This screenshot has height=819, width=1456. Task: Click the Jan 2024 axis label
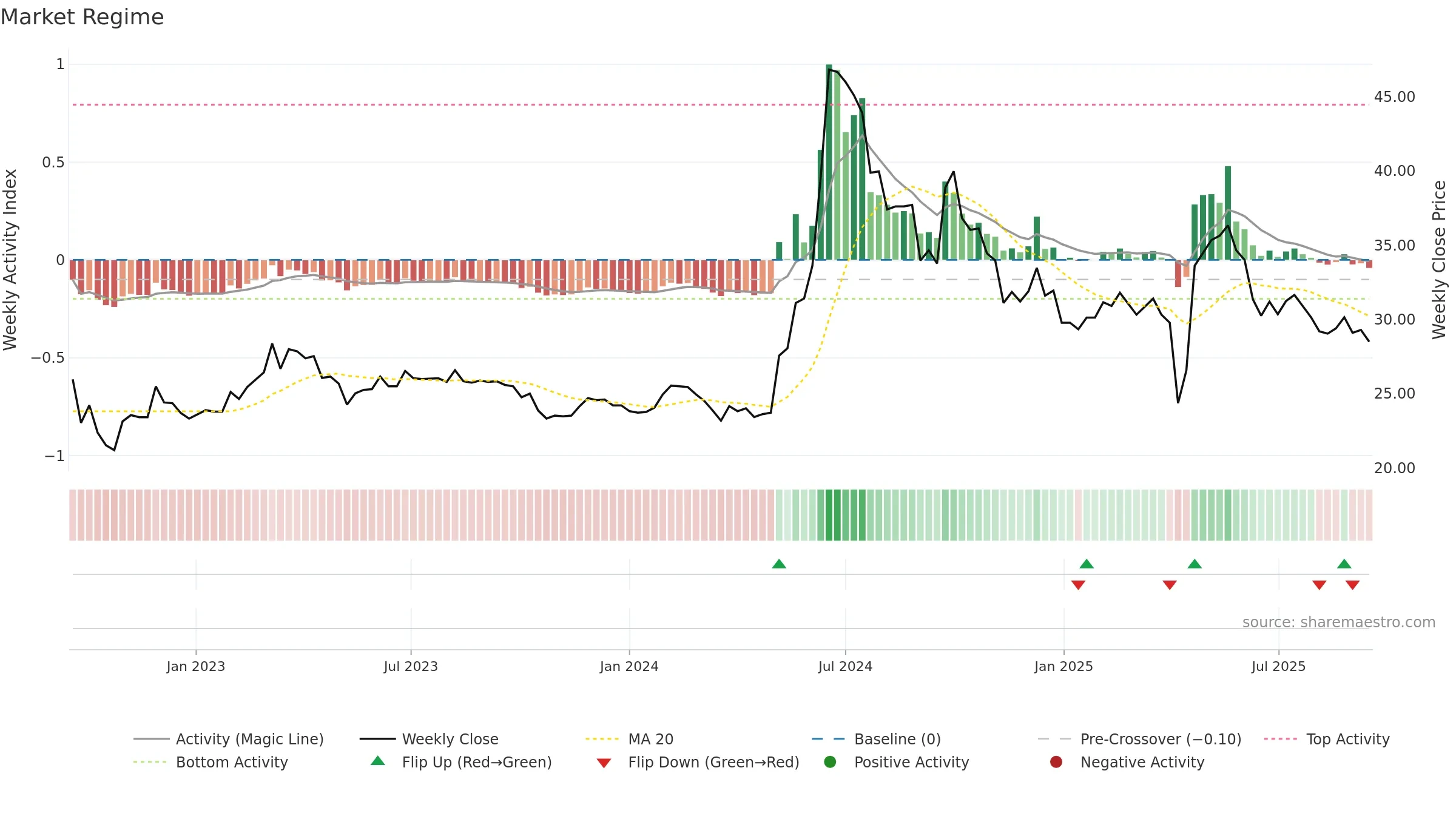[629, 666]
